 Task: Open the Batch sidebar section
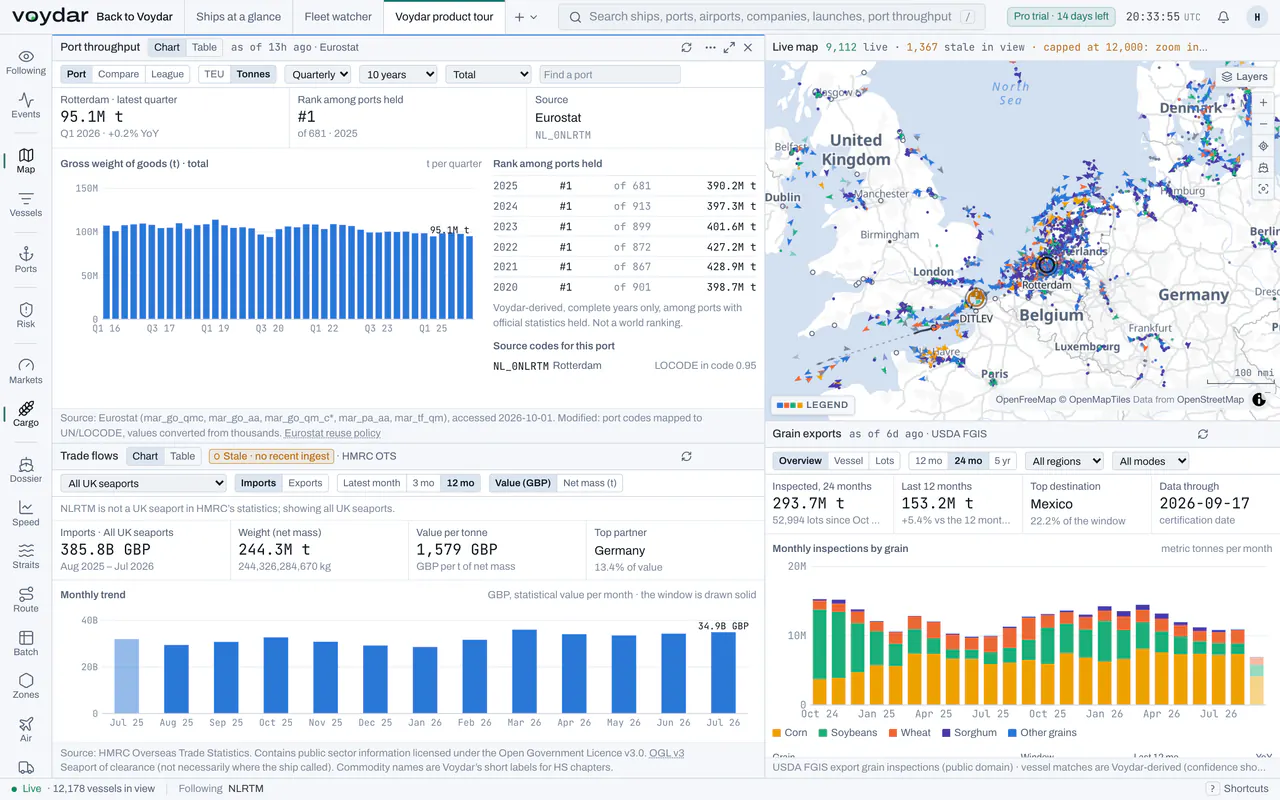(26, 643)
